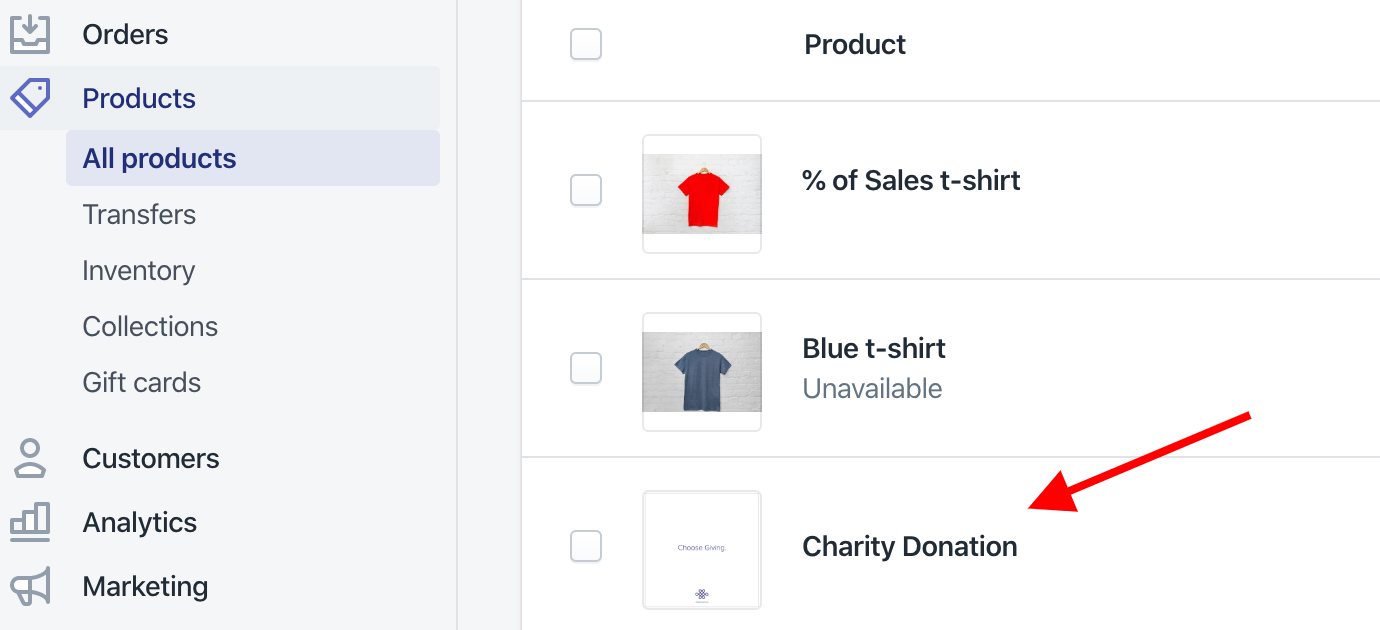Click the Analytics bar chart icon
This screenshot has height=630, width=1380.
click(x=30, y=522)
